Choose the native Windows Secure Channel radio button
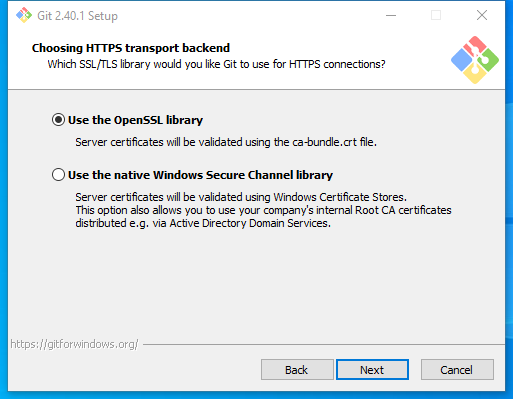The image size is (513, 399). (58, 175)
